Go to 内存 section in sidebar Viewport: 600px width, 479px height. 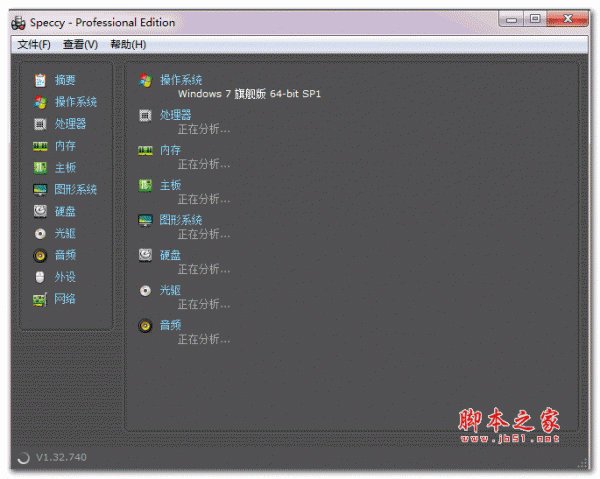click(65, 146)
